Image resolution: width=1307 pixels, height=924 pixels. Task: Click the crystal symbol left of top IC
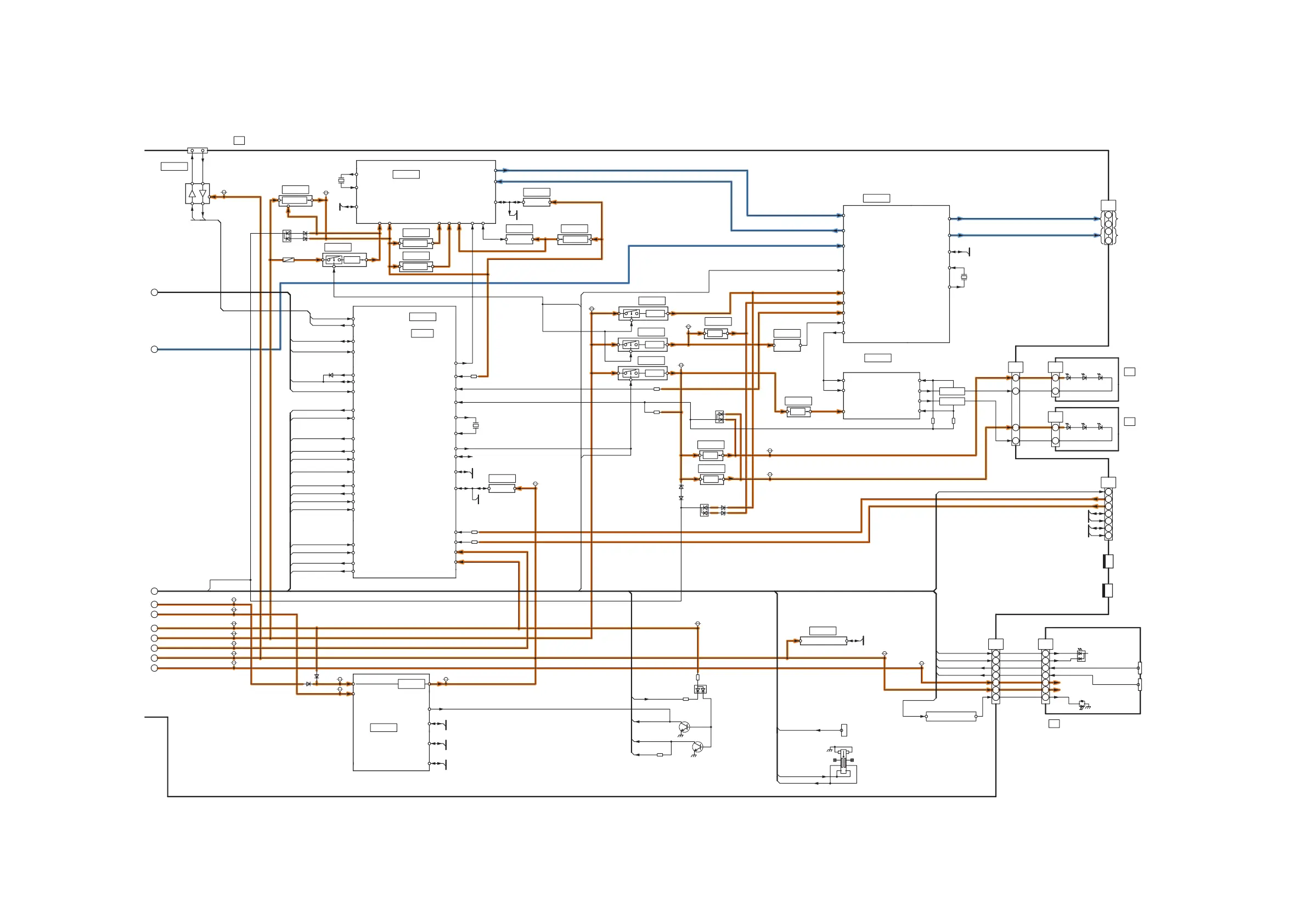pos(341,181)
